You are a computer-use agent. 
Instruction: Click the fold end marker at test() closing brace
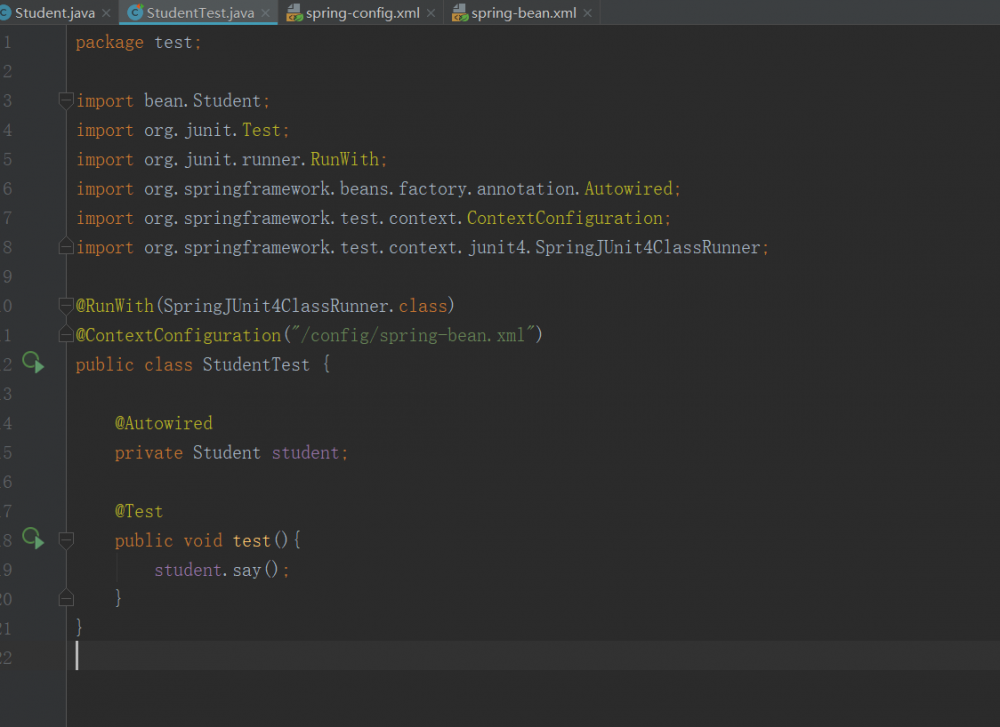pos(66,598)
